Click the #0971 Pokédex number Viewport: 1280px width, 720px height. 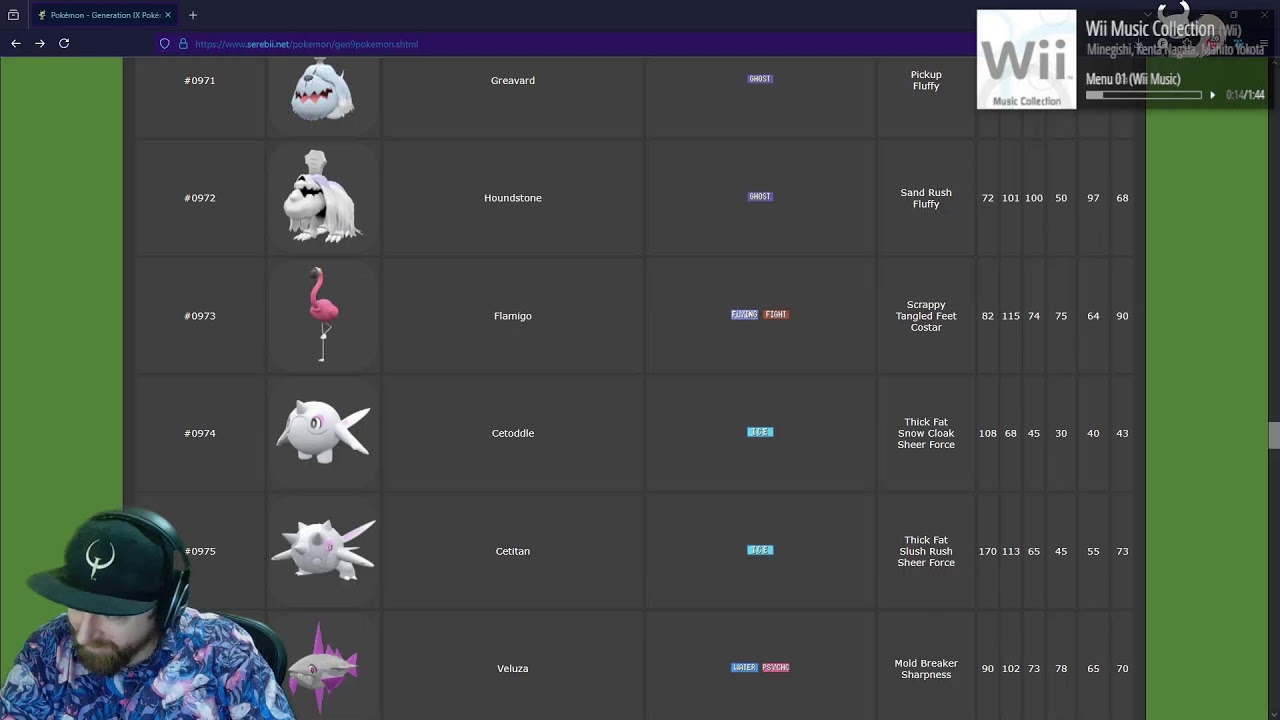[200, 80]
